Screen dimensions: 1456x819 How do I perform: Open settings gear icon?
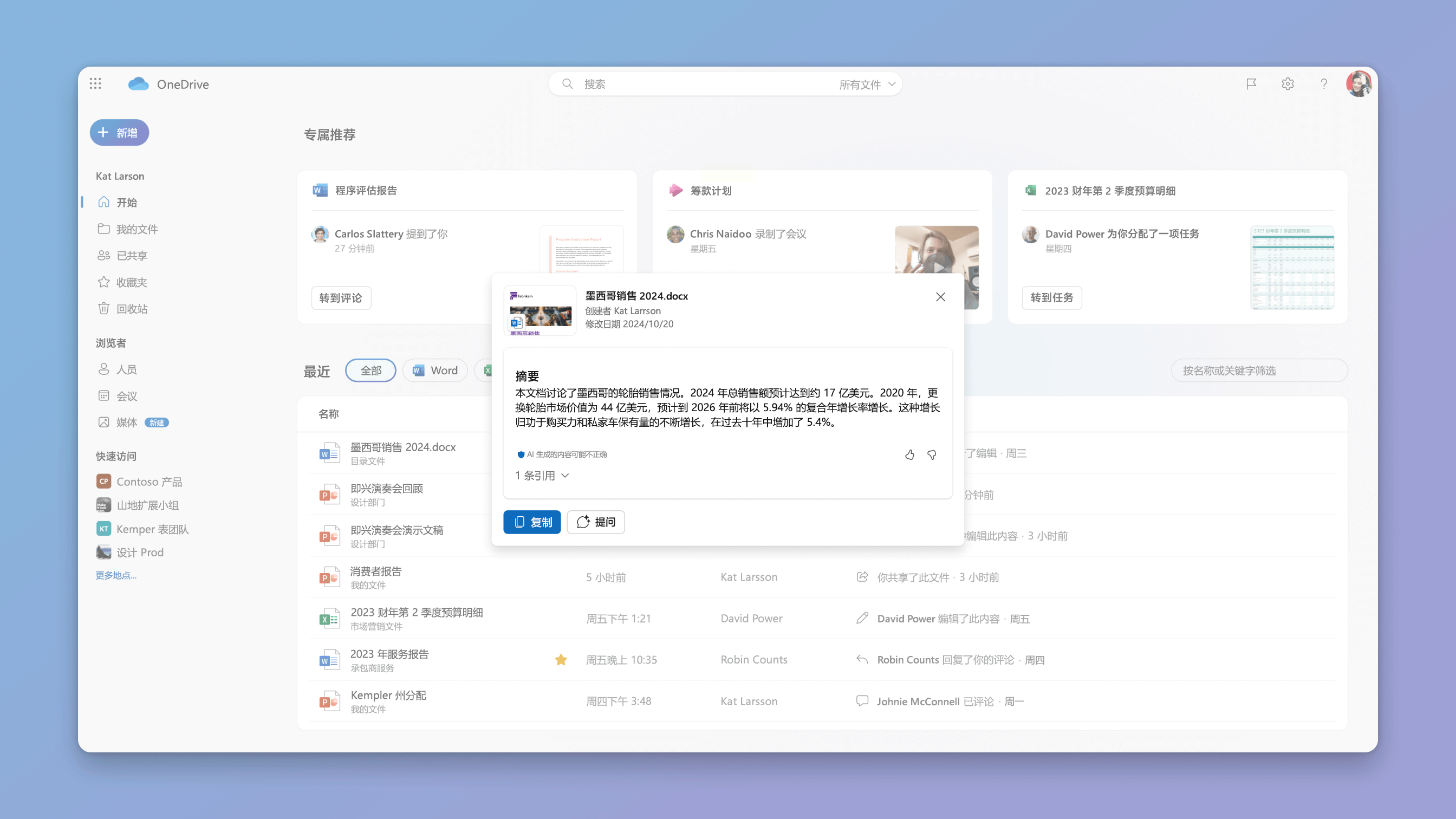point(1288,83)
